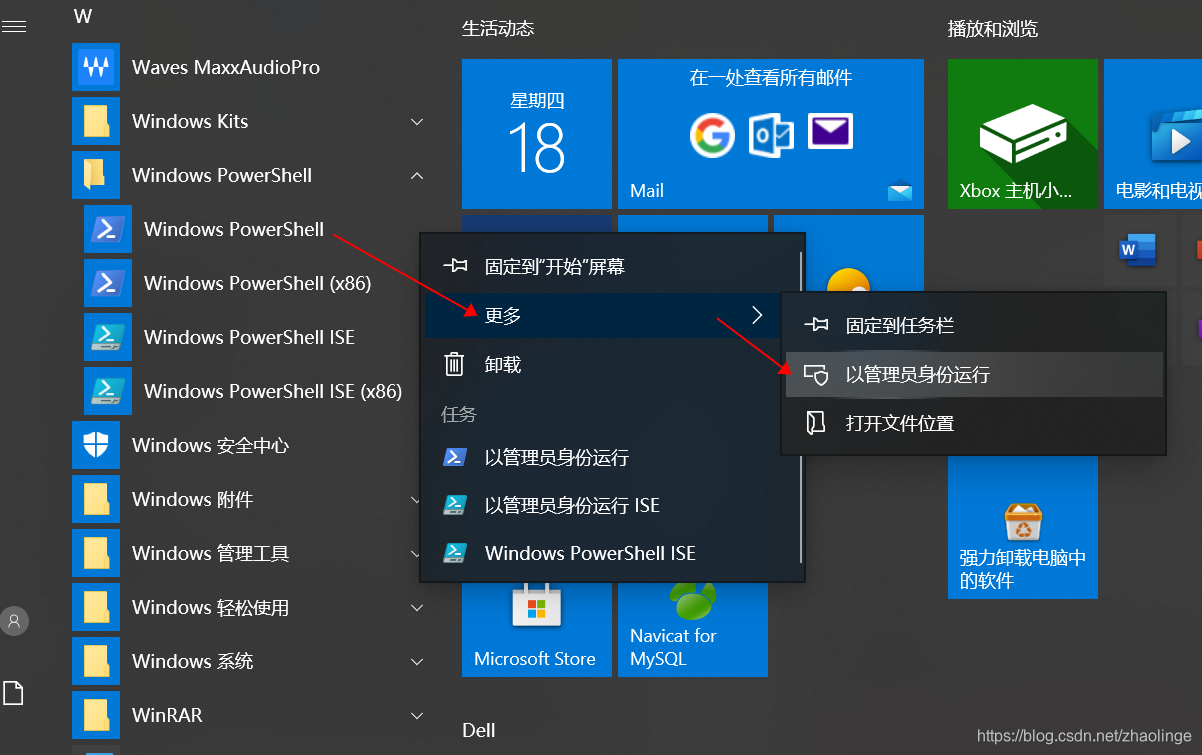Choose 以管理员身份运行 under 任务
The width and height of the screenshot is (1202, 755).
click(610, 457)
